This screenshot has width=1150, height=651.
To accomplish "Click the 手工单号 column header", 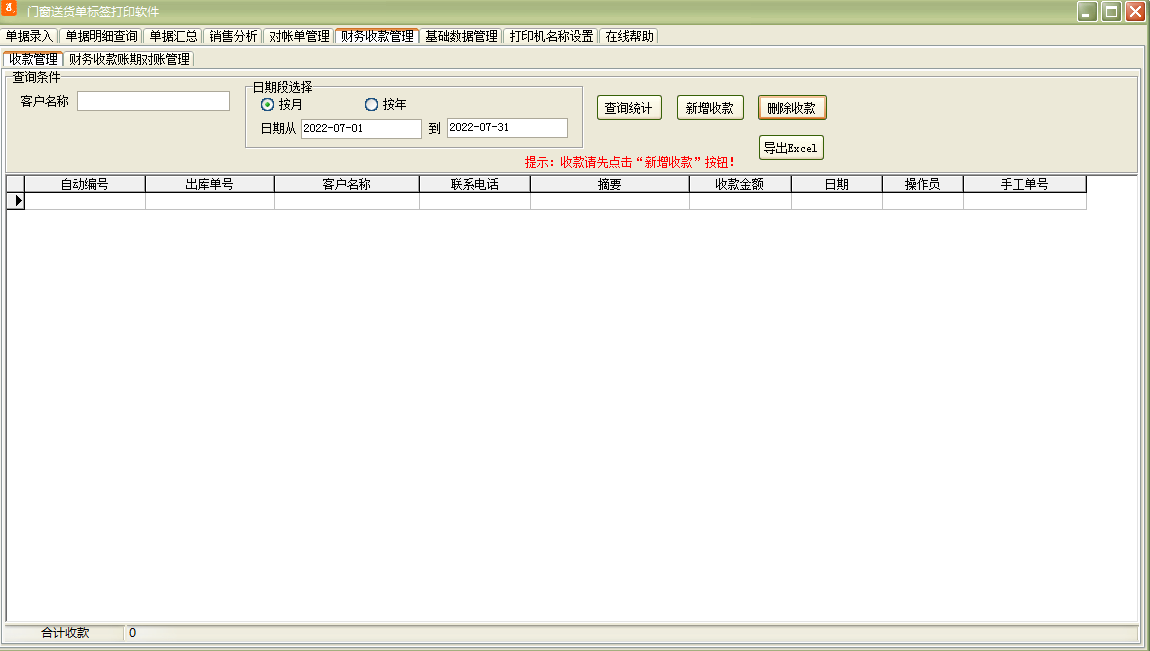I will coord(1025,184).
